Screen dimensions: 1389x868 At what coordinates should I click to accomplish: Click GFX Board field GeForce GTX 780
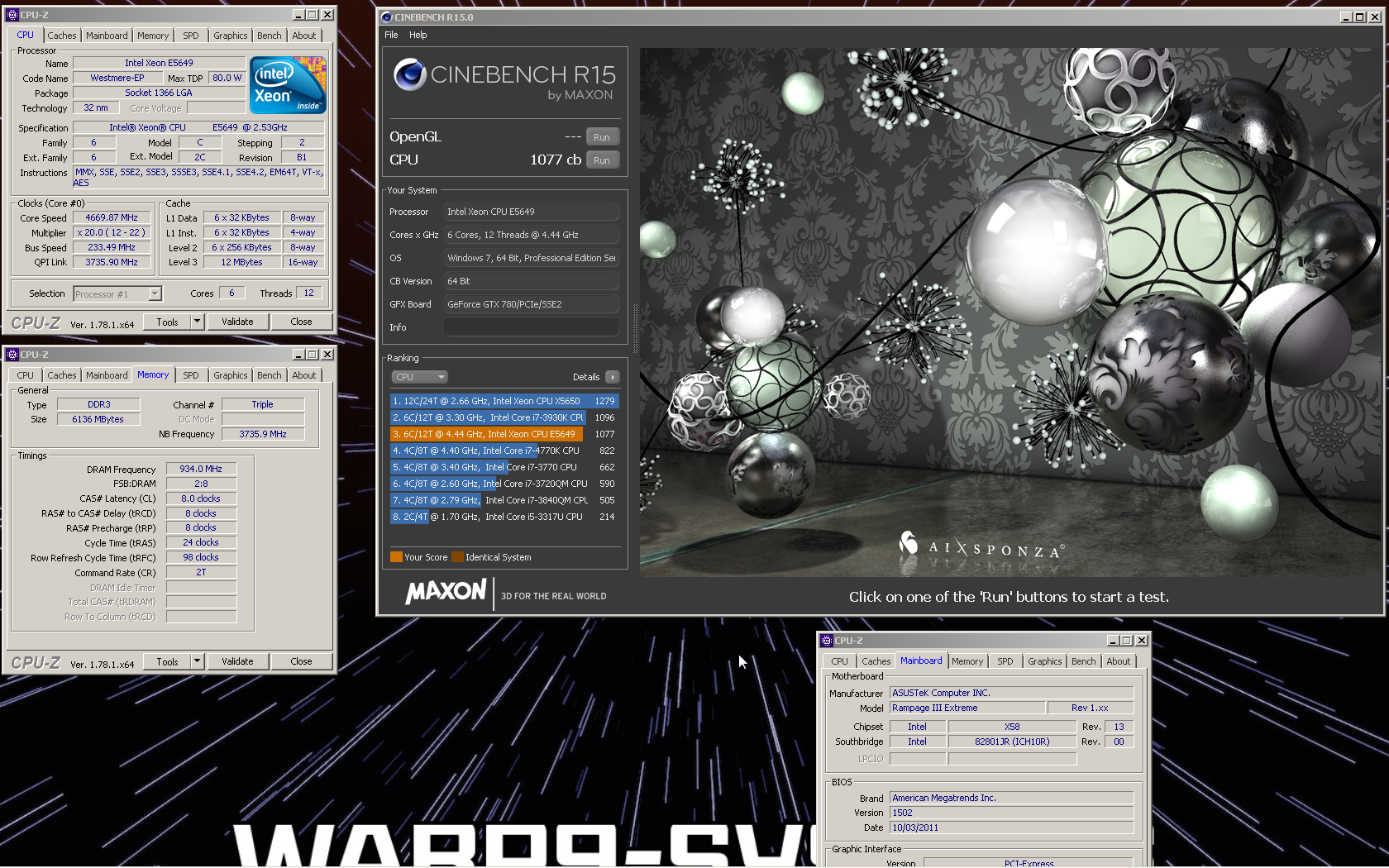click(532, 304)
